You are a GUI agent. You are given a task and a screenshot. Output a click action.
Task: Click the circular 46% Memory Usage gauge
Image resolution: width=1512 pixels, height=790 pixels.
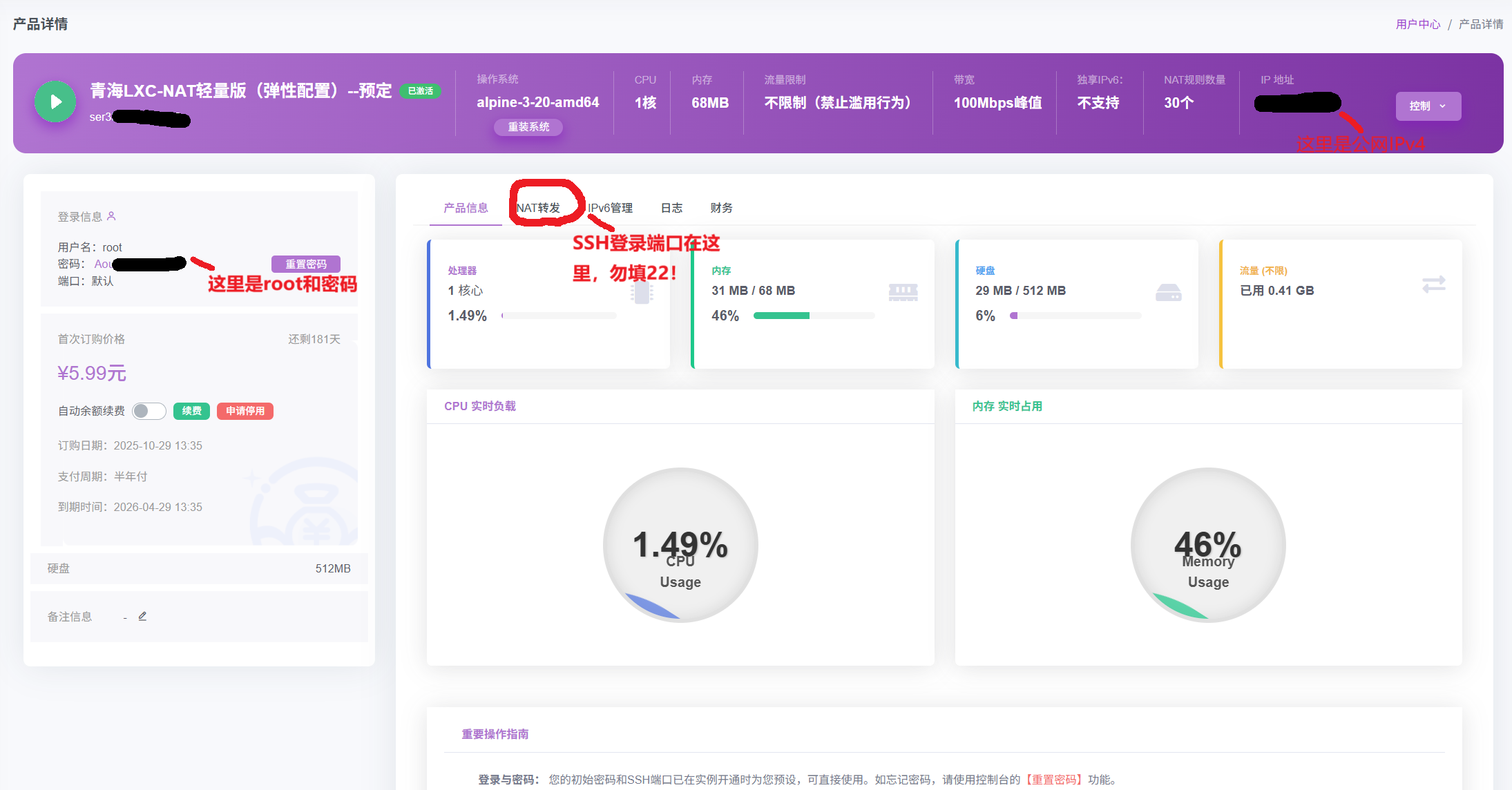1208,545
